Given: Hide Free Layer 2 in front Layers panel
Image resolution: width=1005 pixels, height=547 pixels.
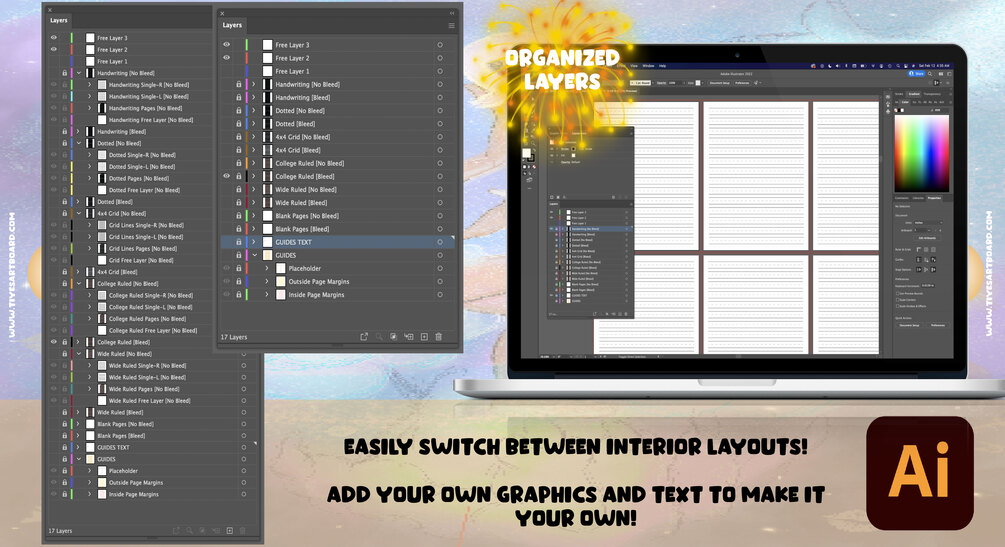Looking at the screenshot, I should pos(226,58).
